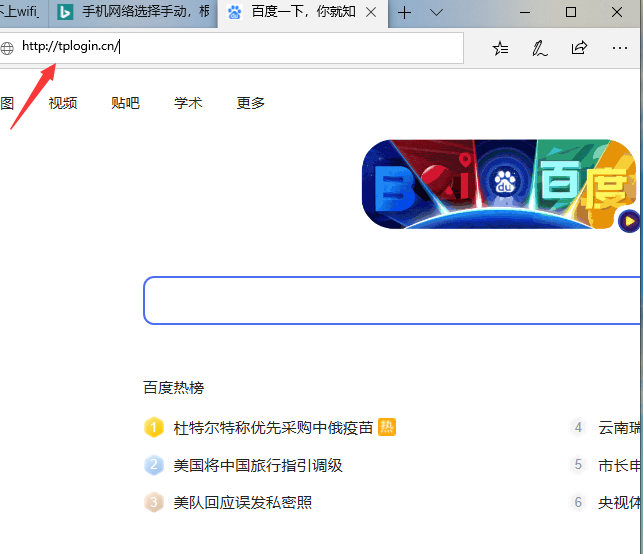
Task: Open the browser three-dots settings menu
Action: pyautogui.click(x=619, y=48)
